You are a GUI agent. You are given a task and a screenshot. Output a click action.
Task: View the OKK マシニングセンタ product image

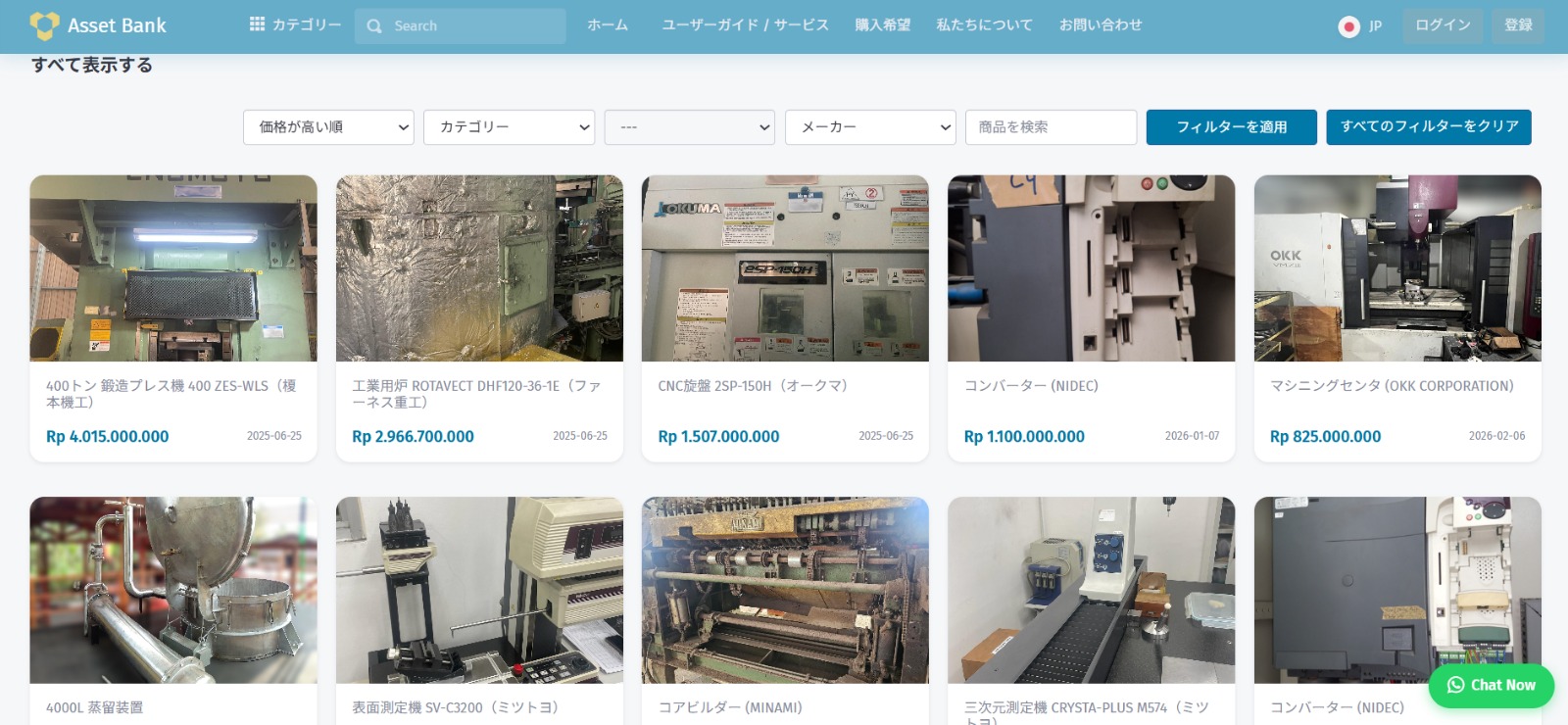[1396, 268]
